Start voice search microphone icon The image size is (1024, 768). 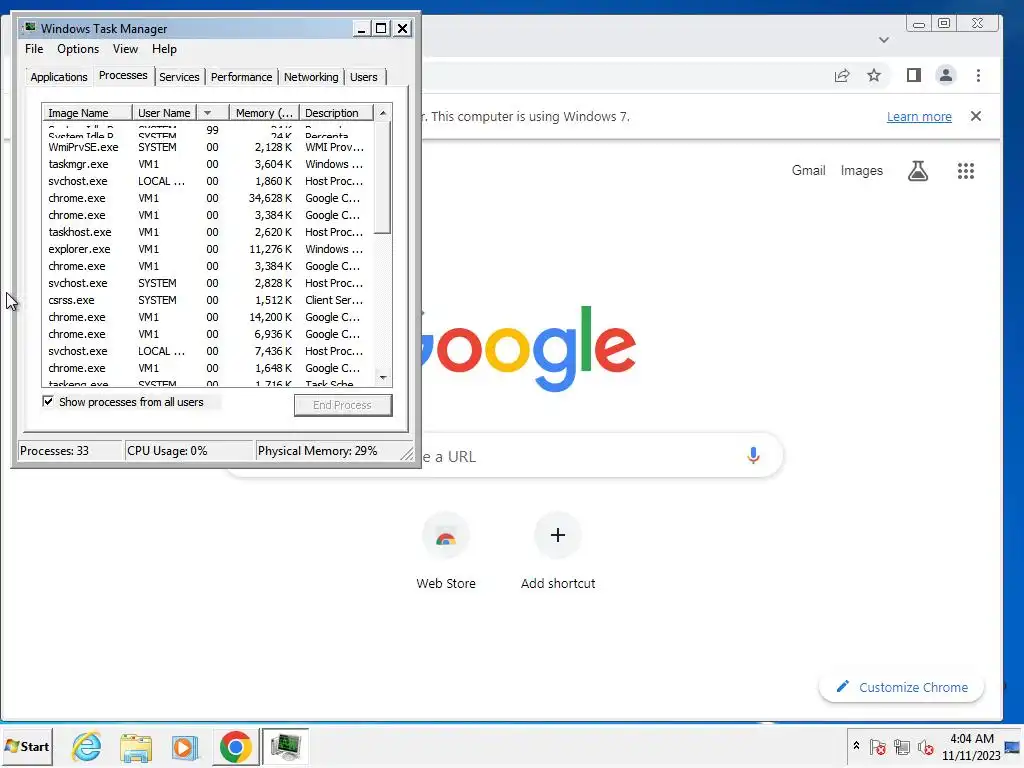click(x=753, y=455)
